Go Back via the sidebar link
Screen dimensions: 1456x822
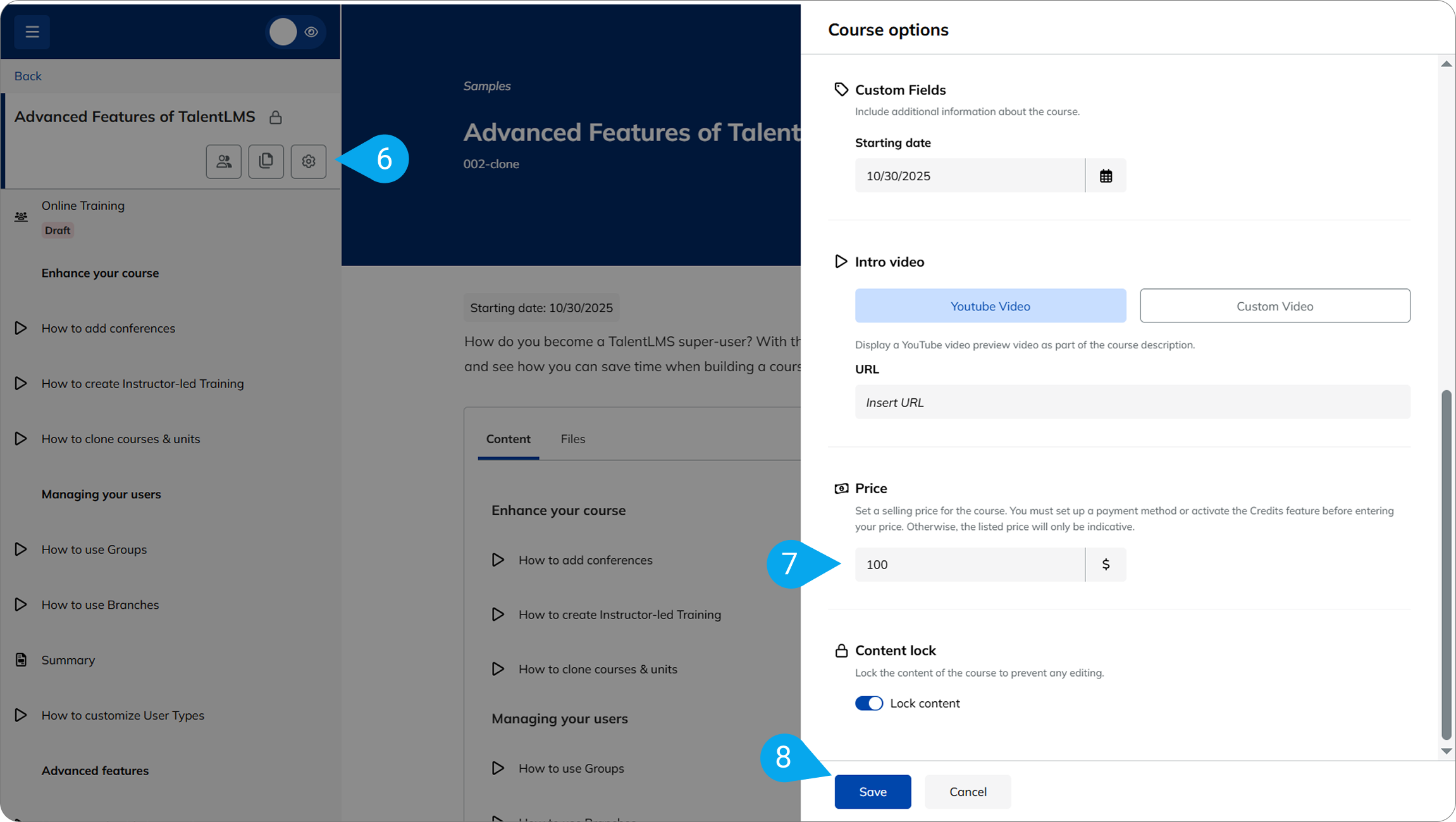pyautogui.click(x=28, y=76)
